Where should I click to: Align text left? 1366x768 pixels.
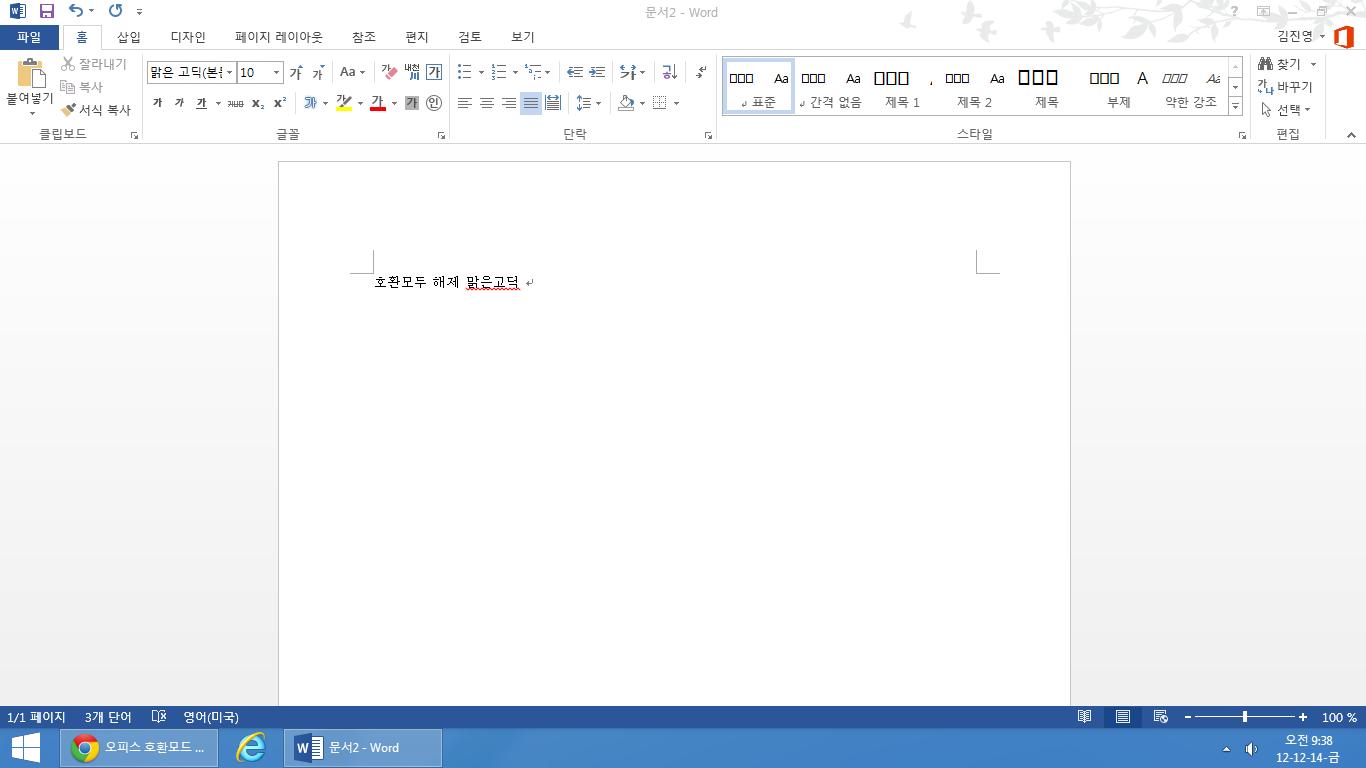tap(465, 103)
